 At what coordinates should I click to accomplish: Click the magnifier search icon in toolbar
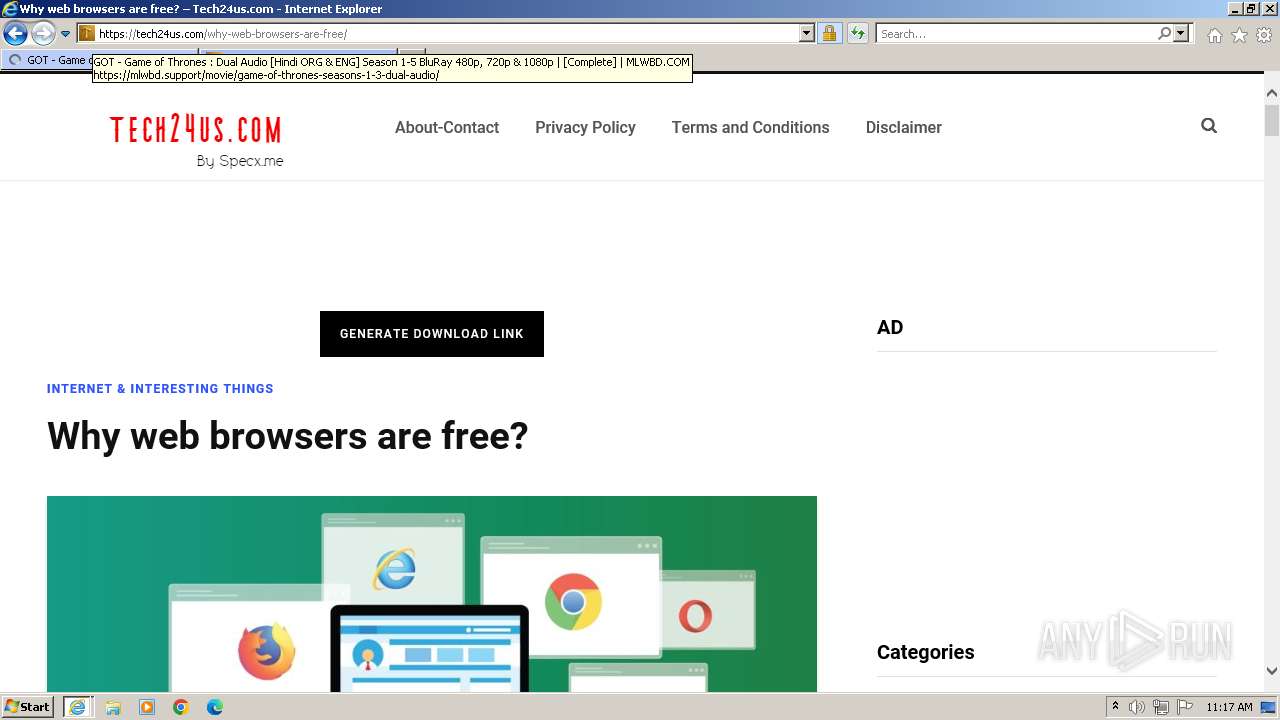point(1164,34)
